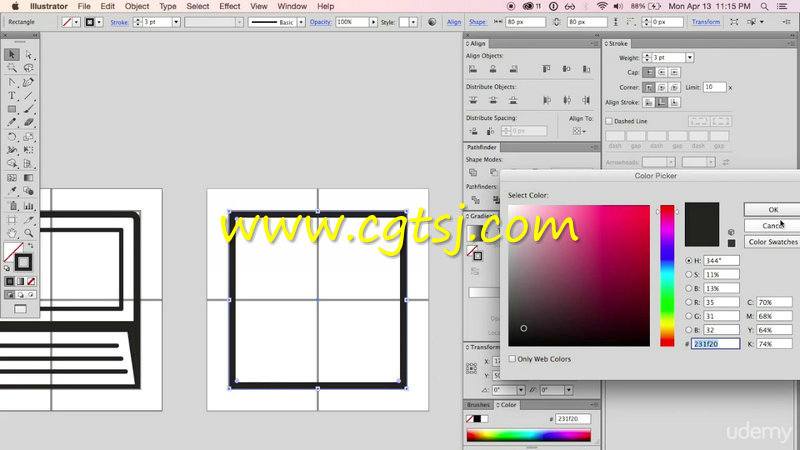Set paint to None in toolbox
This screenshot has width=800, height=450.
[32, 282]
